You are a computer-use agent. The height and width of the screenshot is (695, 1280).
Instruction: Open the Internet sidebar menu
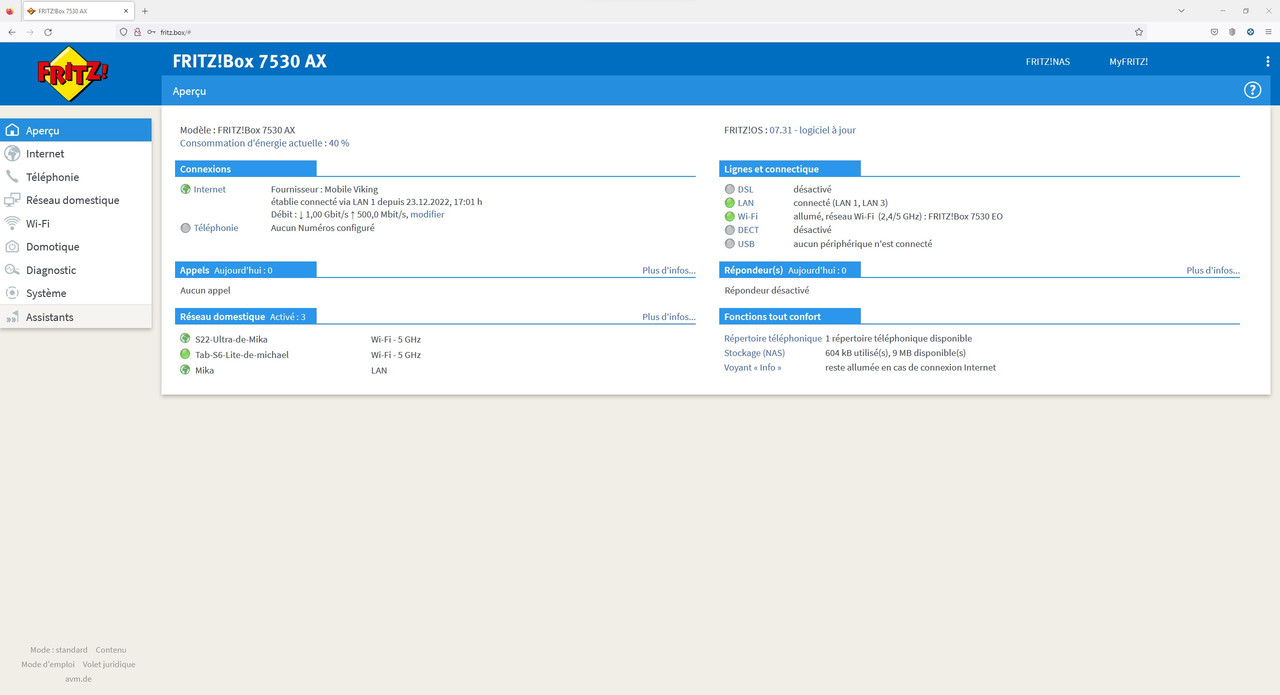point(76,154)
